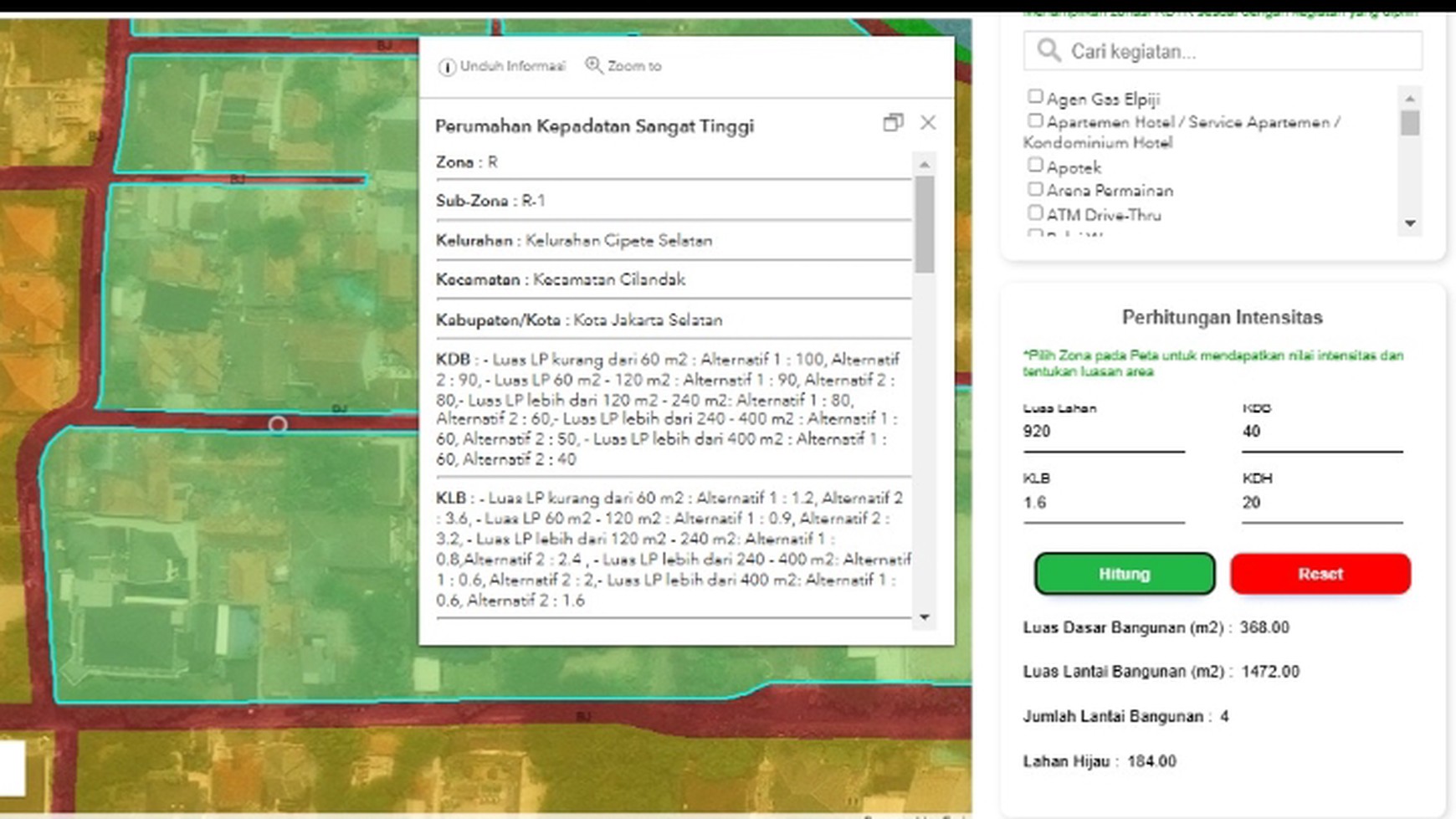Dock the popup using the maximize icon
The width and height of the screenshot is (1456, 819).
[893, 123]
